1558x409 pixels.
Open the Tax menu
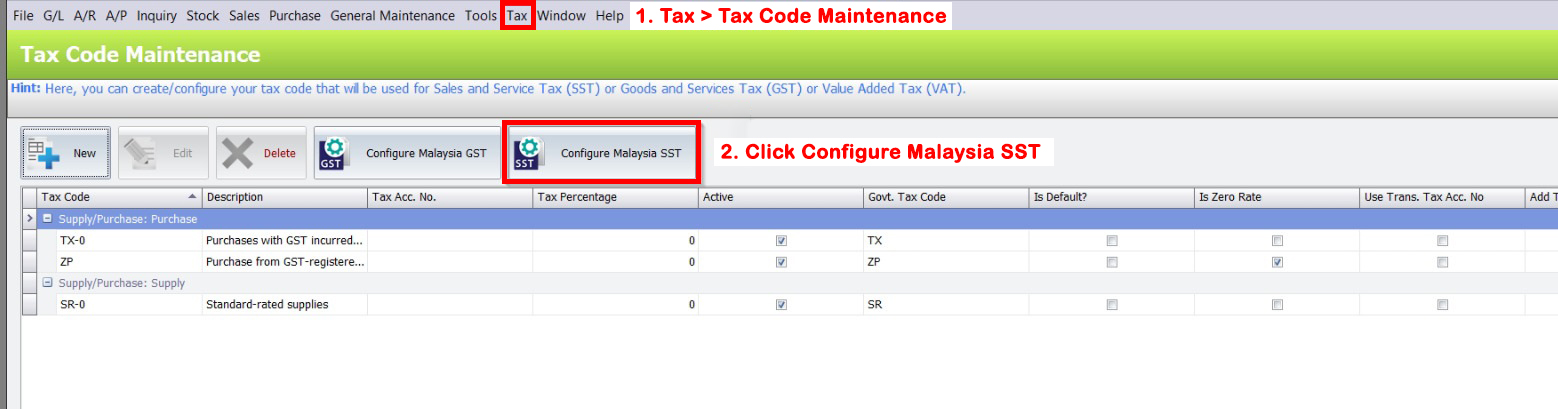517,16
